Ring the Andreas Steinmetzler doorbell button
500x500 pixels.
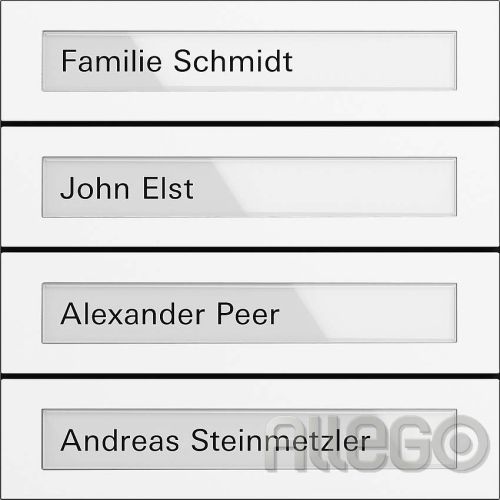pyautogui.click(x=250, y=439)
